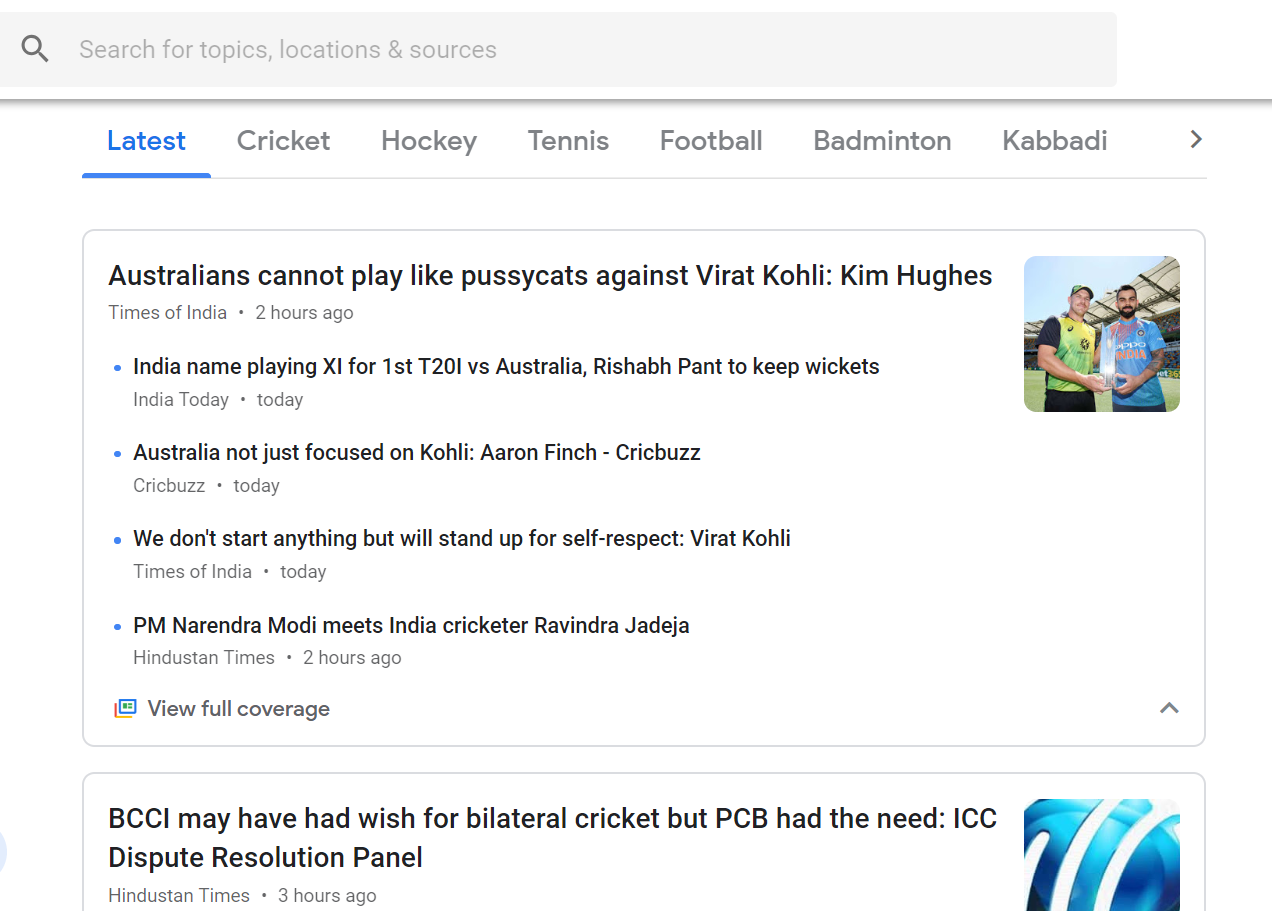This screenshot has height=911, width=1272.
Task: Select the Hockey tab
Action: click(428, 141)
